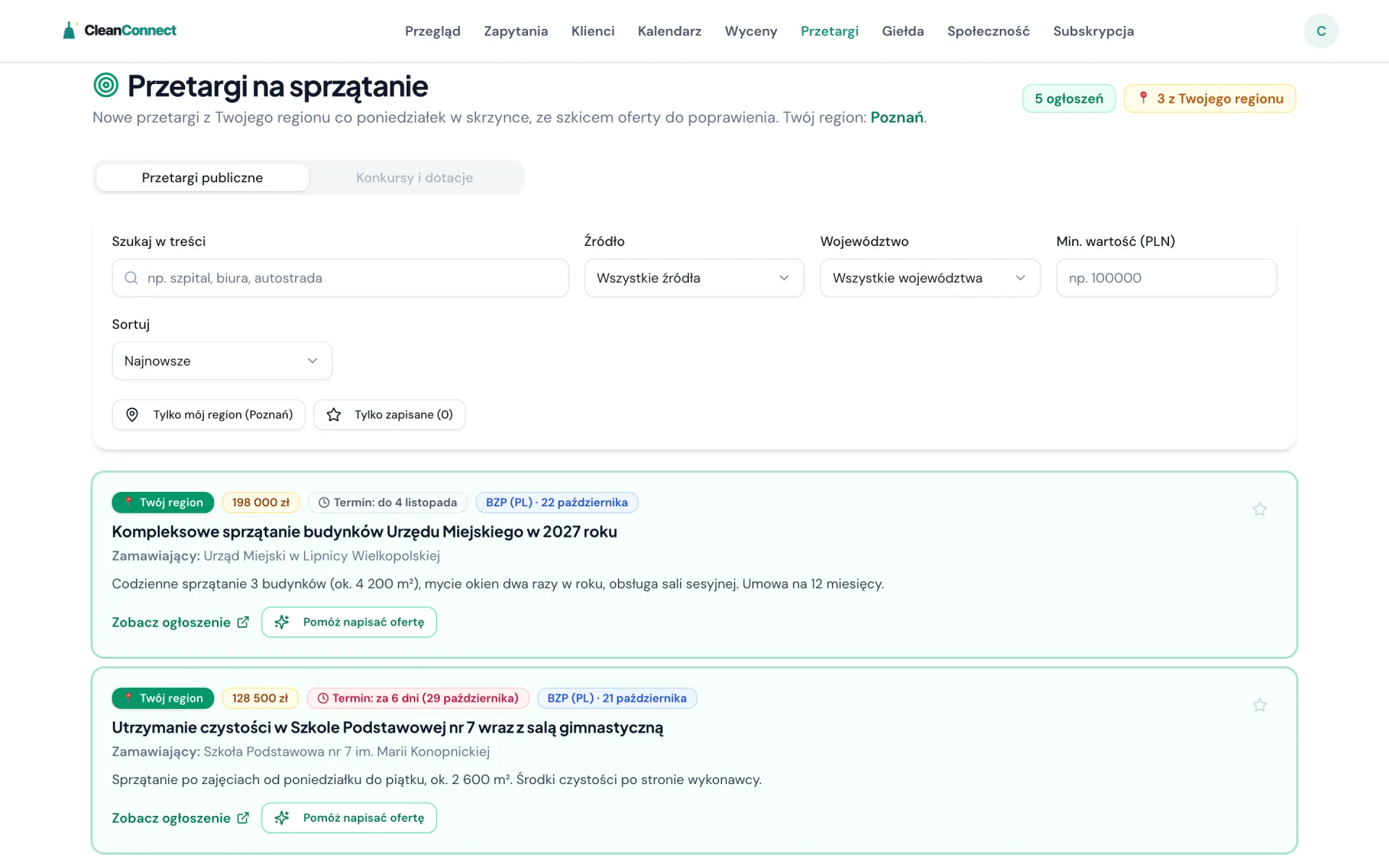Image resolution: width=1389 pixels, height=868 pixels.
Task: Click title Utrzymanie czystości w Szkole Podstawowej nr 7
Action: pyautogui.click(x=387, y=728)
